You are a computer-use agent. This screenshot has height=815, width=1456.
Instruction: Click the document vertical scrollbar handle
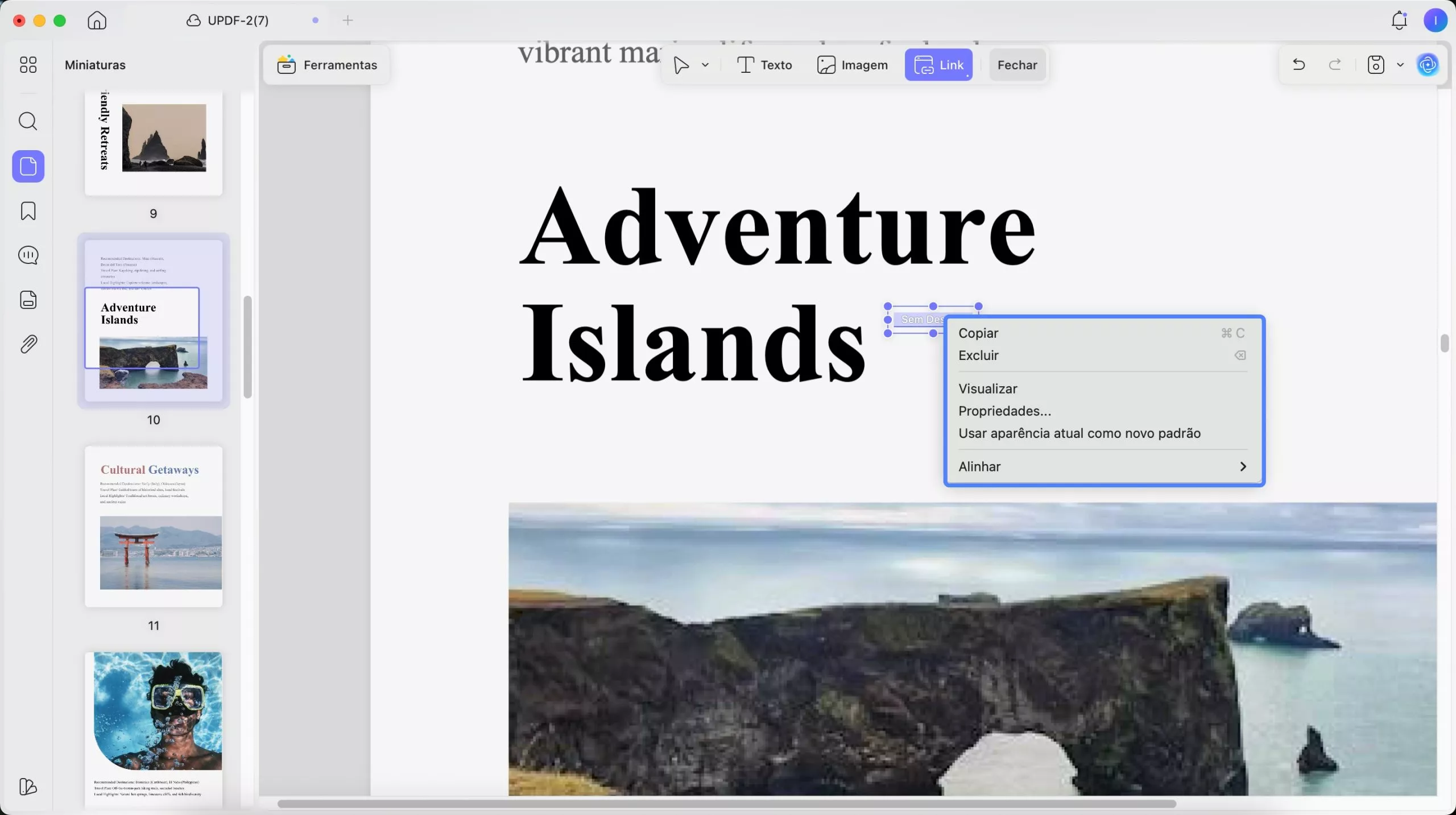[x=1445, y=344]
